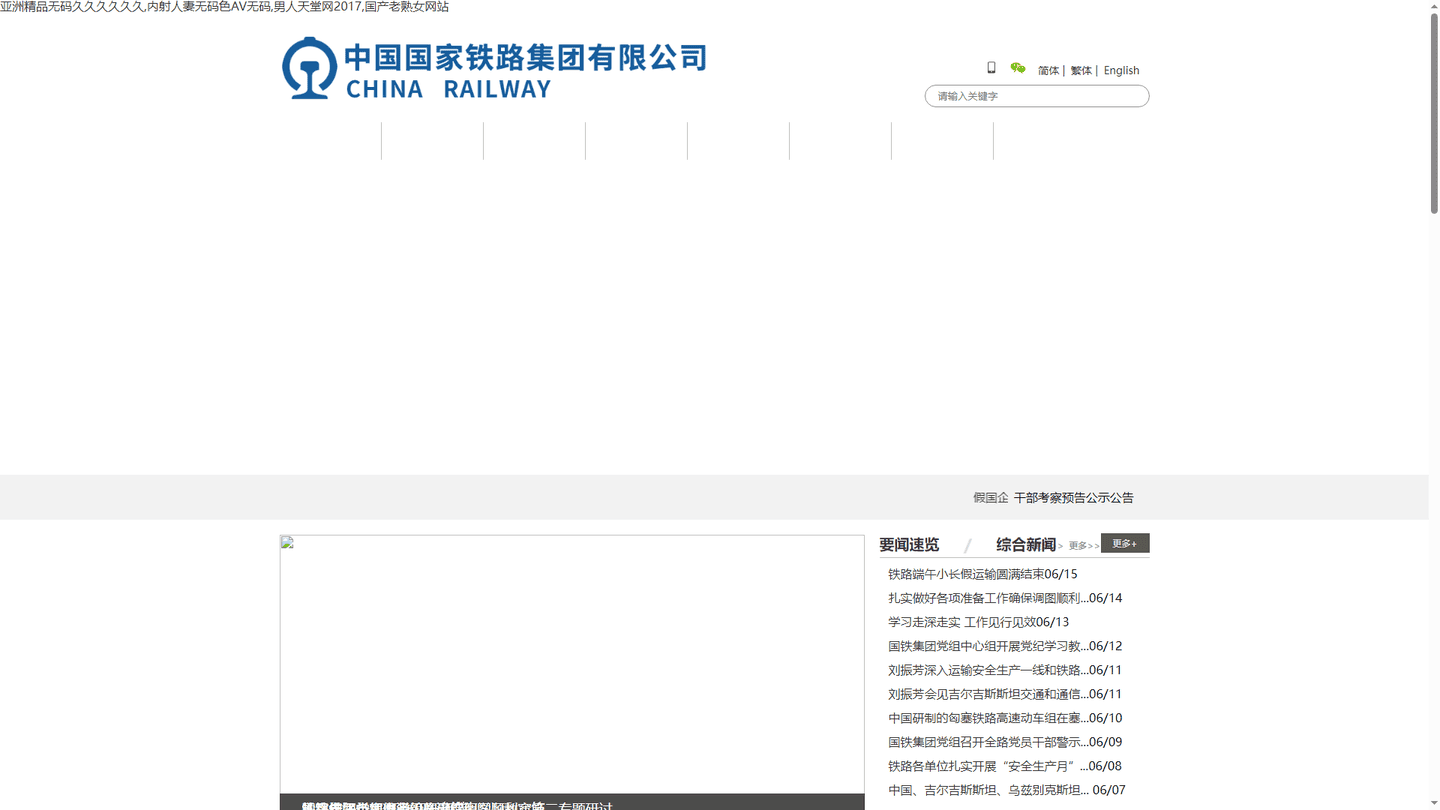The image size is (1440, 810).
Task: Click the dark 更多+ button
Action: pos(1125,543)
